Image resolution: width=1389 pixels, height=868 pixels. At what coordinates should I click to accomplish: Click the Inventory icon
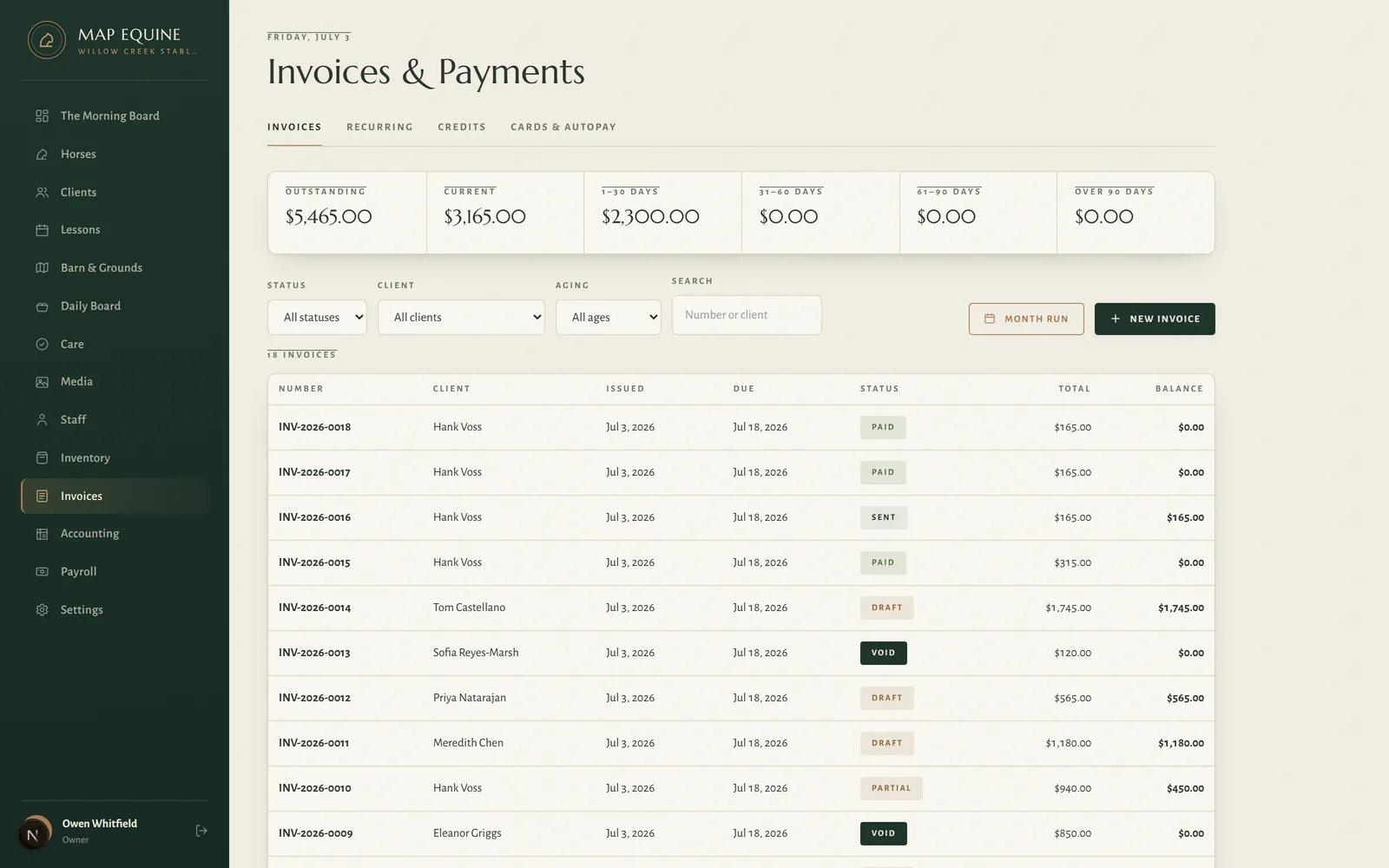coord(42,457)
